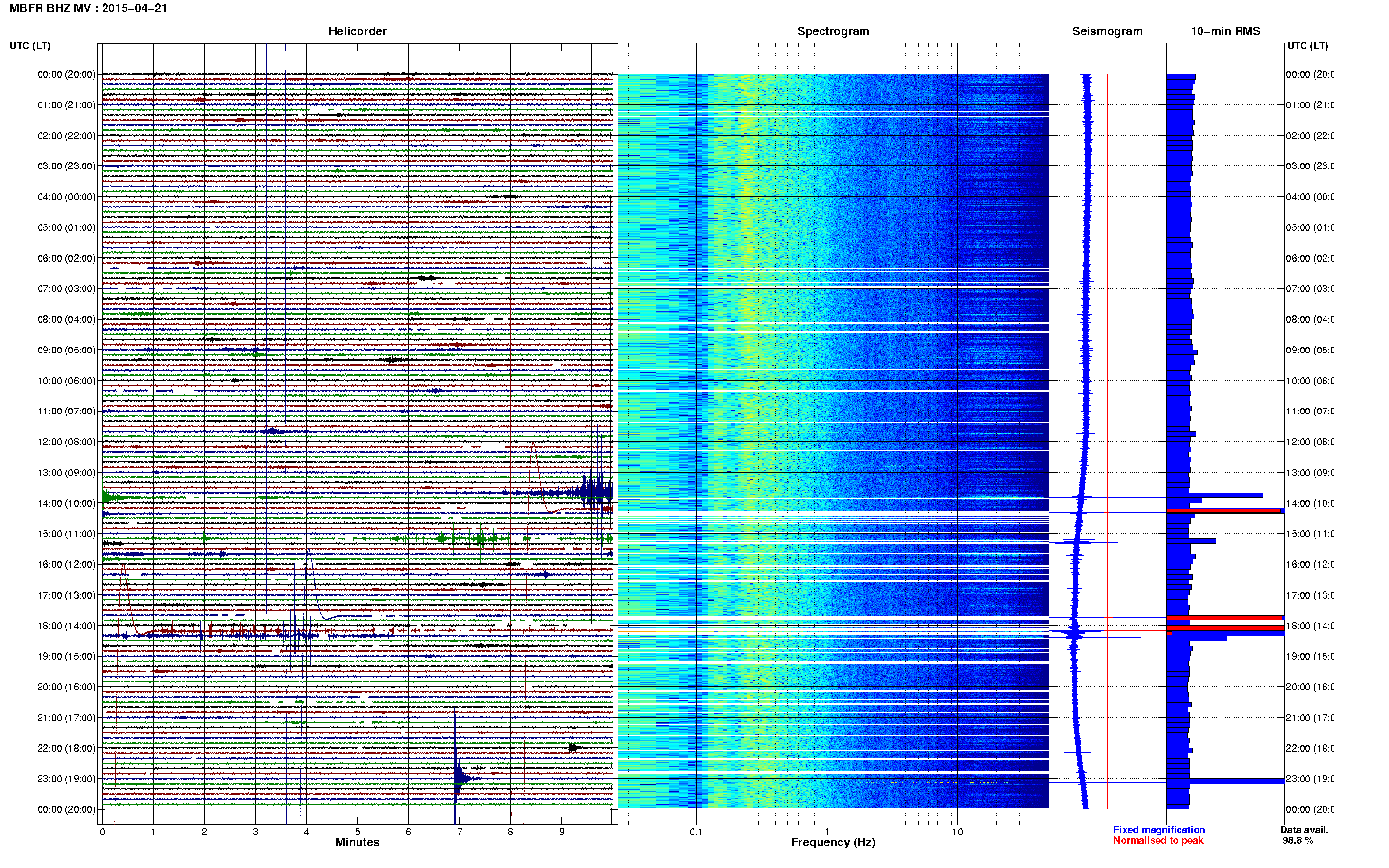
Task: Click the red normalised-to-peak vertical line in Seismogram
Action: coord(1107,441)
